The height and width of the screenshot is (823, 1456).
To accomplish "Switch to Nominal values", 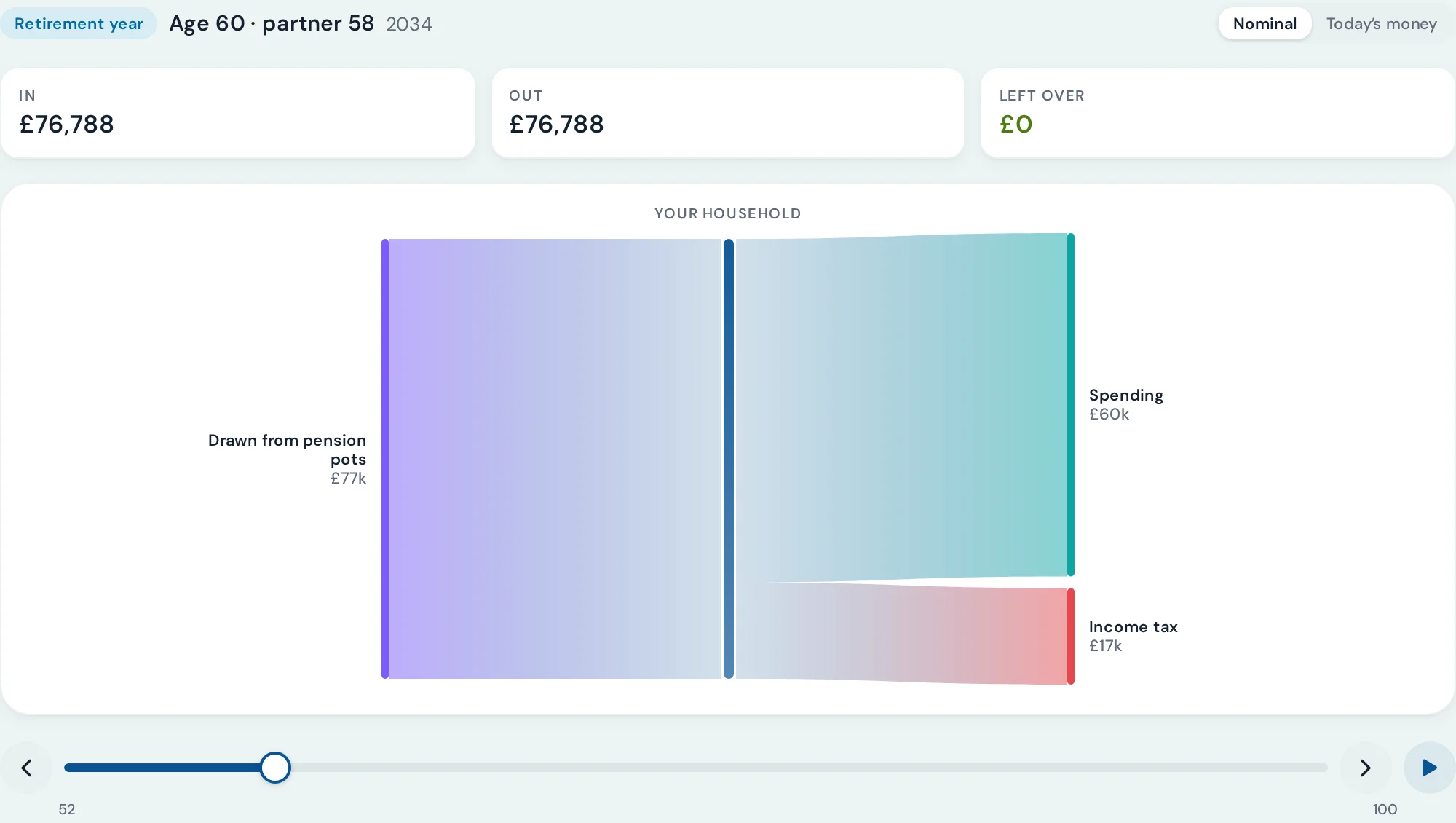I will click(x=1265, y=24).
